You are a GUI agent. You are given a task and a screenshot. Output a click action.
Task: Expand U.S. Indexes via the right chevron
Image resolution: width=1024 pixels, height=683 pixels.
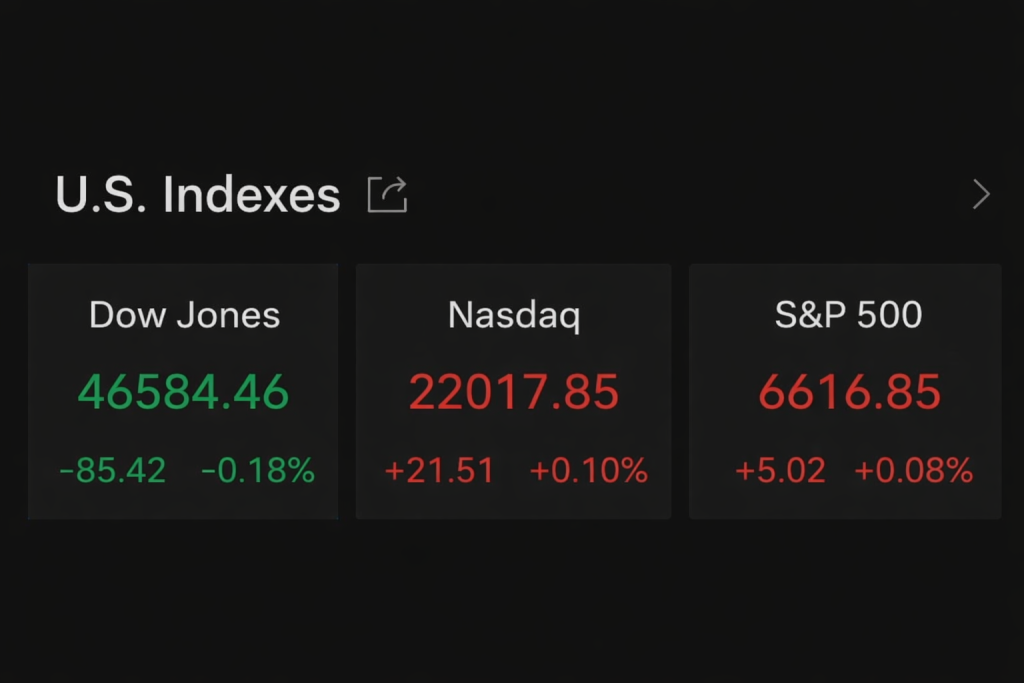[x=980, y=194]
